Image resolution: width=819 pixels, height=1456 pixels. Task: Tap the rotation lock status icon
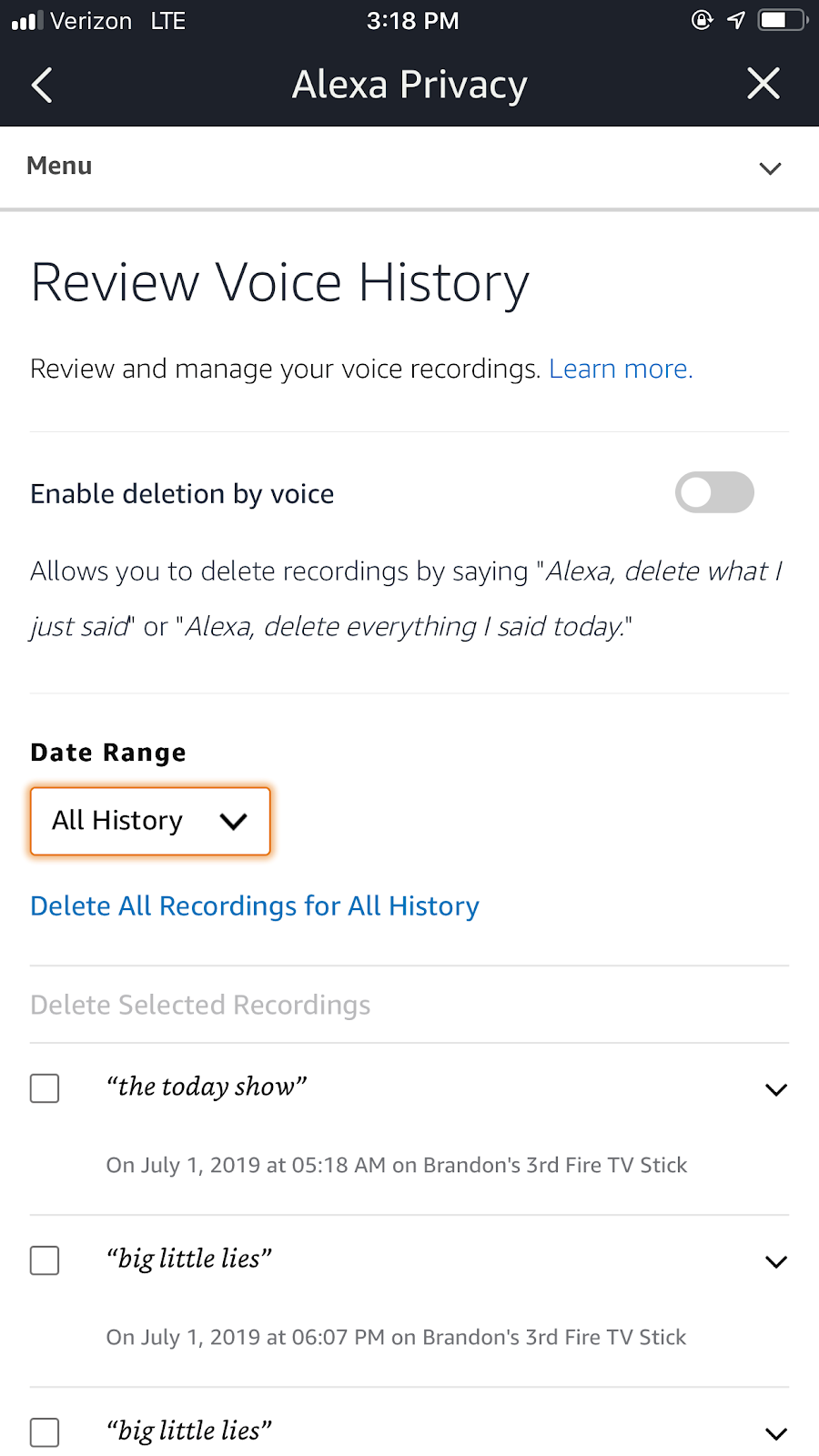pyautogui.click(x=702, y=20)
